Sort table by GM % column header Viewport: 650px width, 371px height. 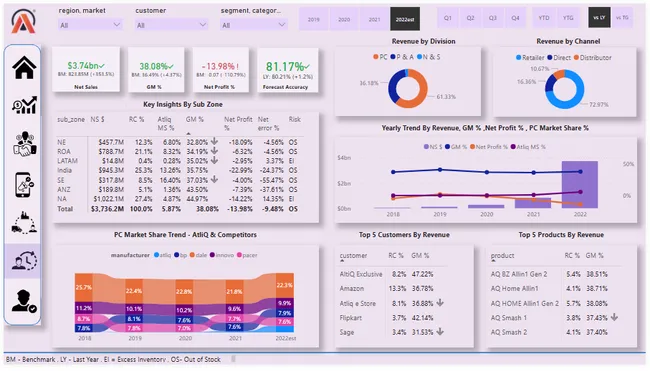click(194, 119)
